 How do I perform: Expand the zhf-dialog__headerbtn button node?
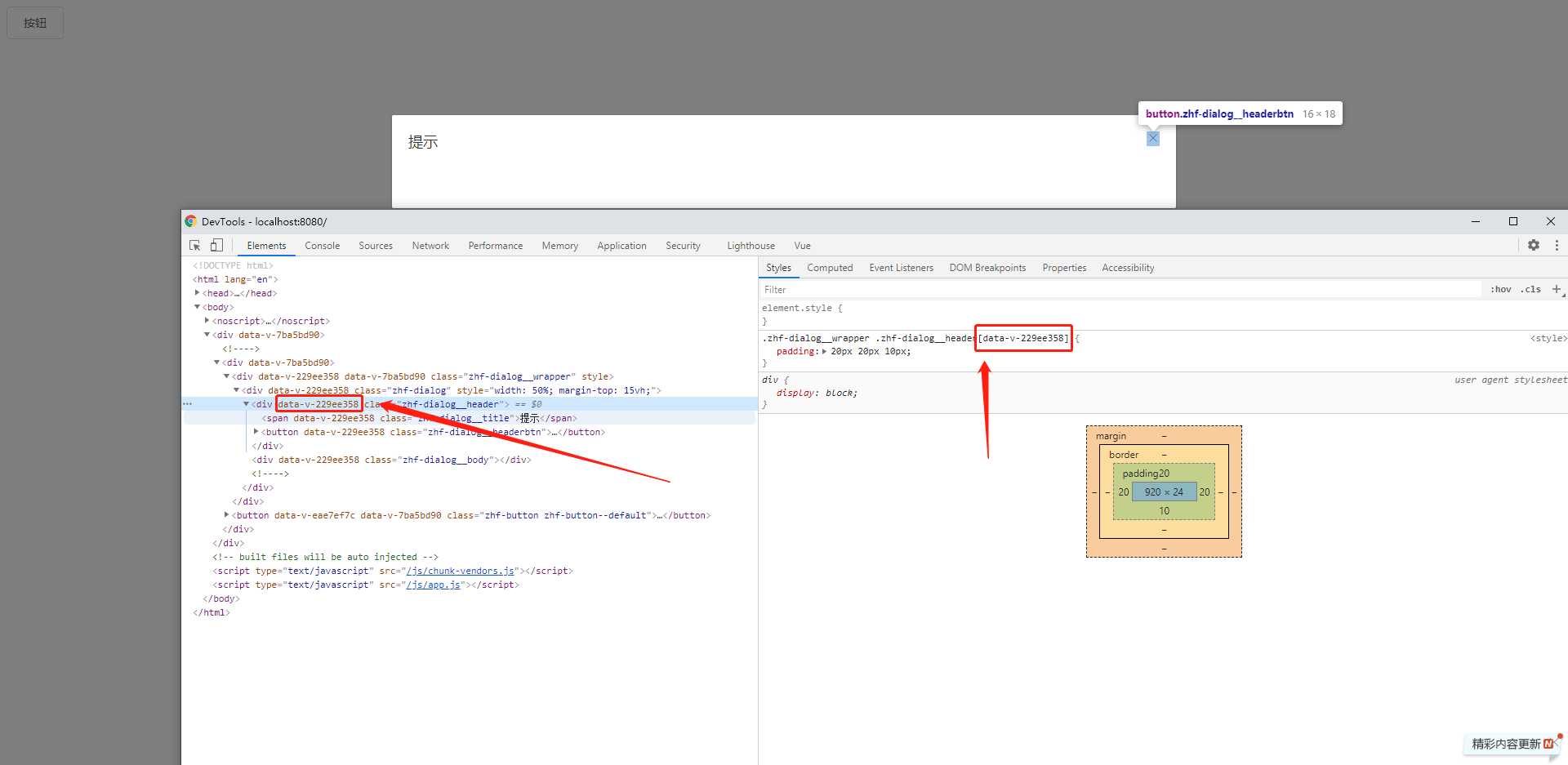[256, 432]
